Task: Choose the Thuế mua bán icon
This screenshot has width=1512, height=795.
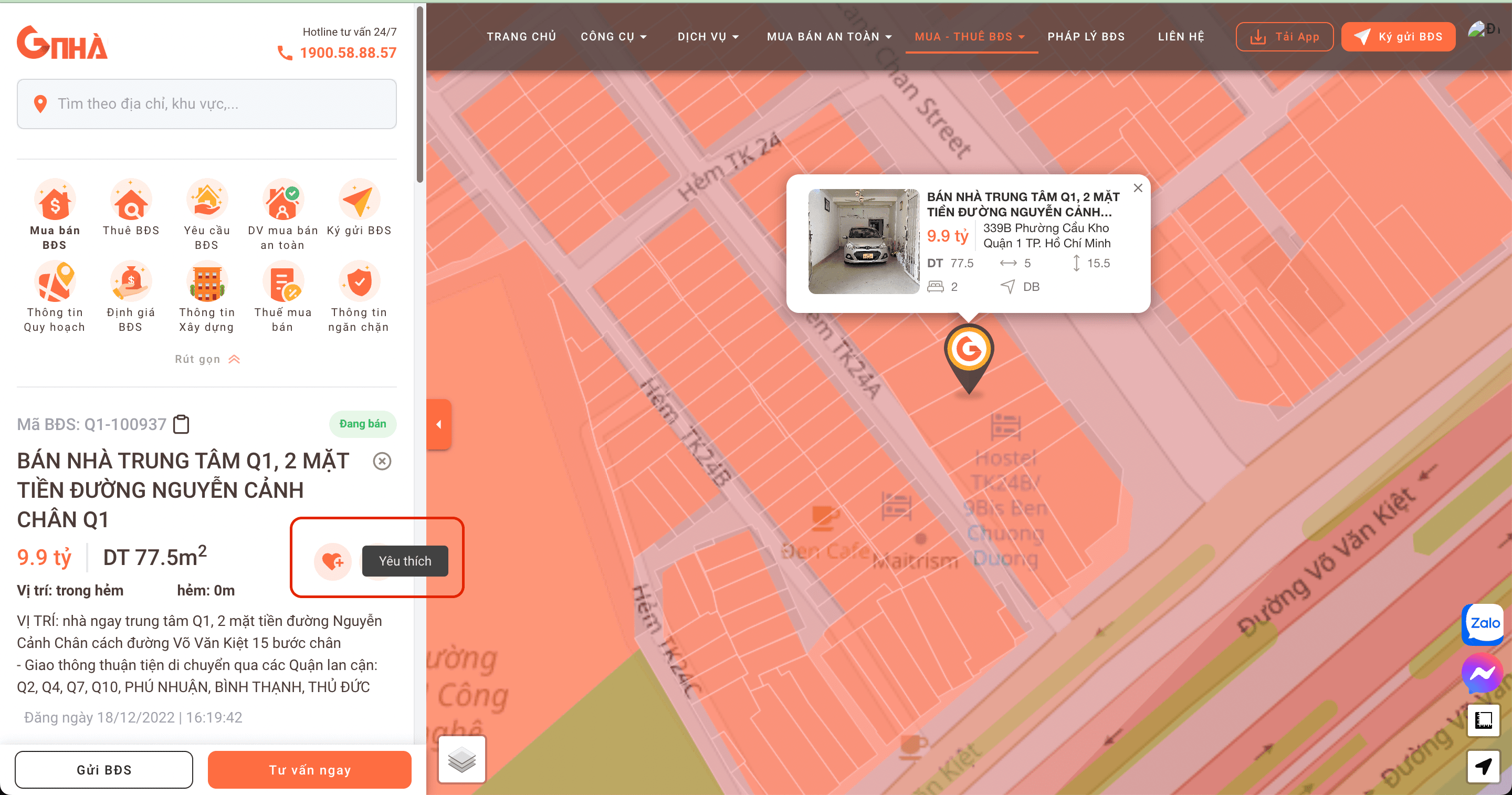Action: coord(283,283)
